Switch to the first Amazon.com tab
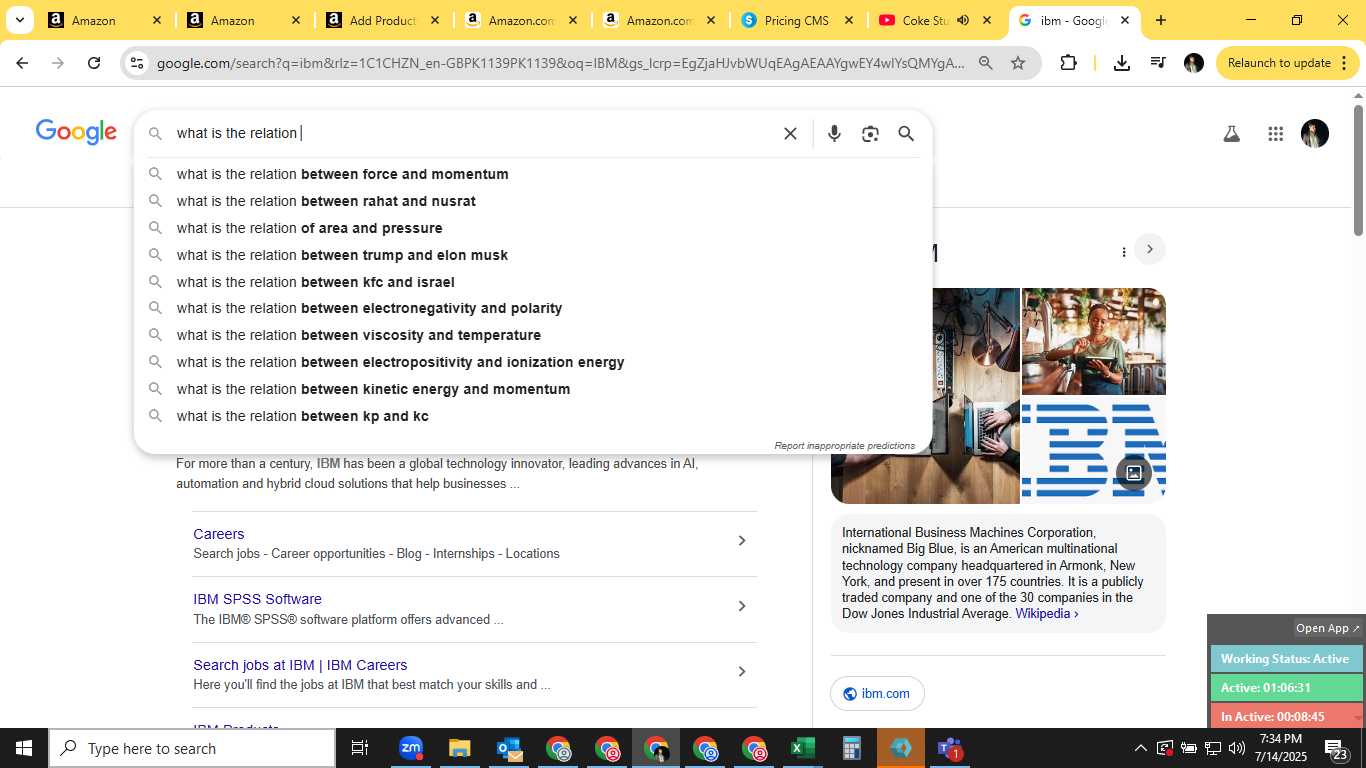Screen dimensions: 1366x768 pyautogui.click(x=520, y=20)
